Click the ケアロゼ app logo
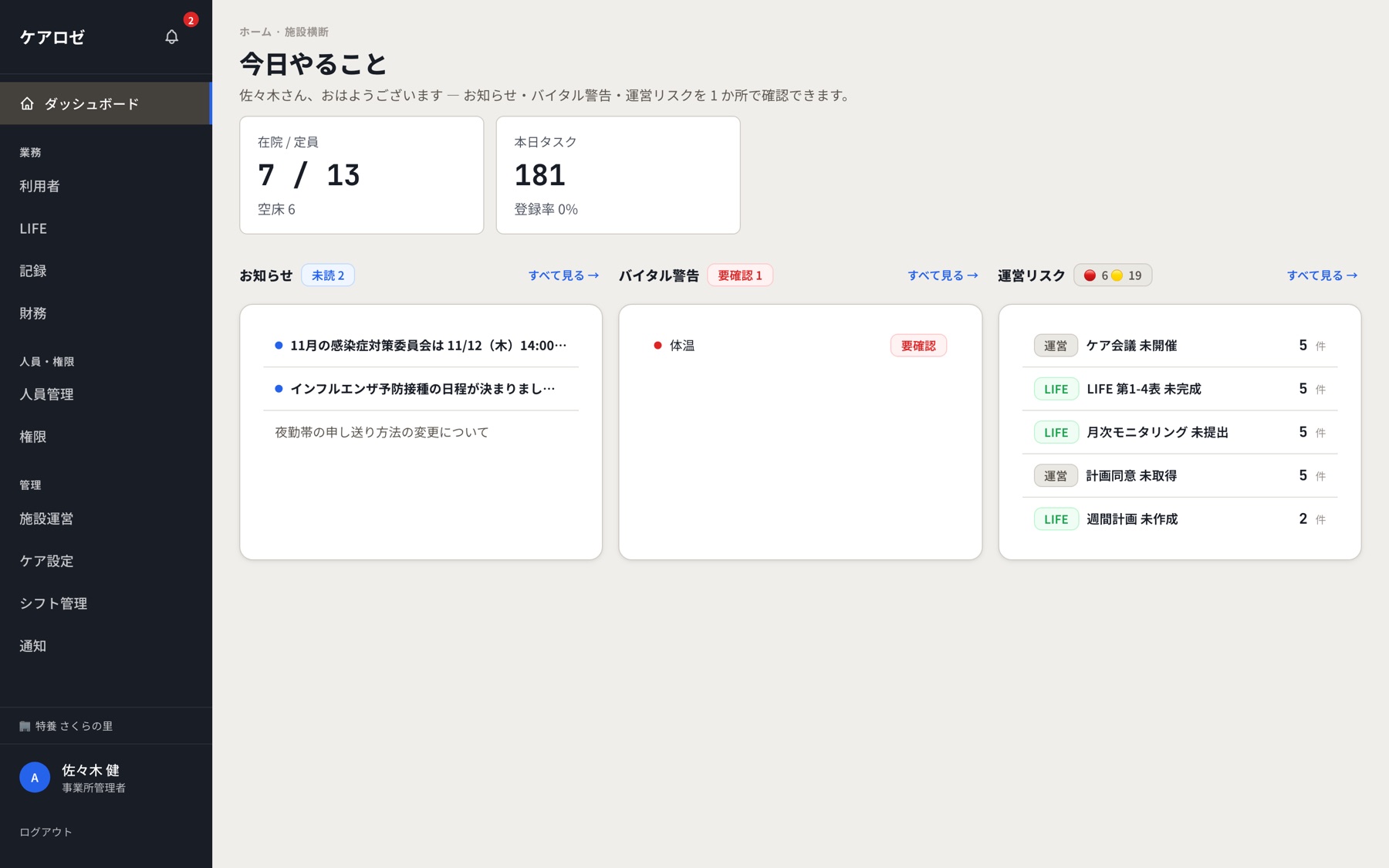Screen dimensions: 1389x868 52,37
